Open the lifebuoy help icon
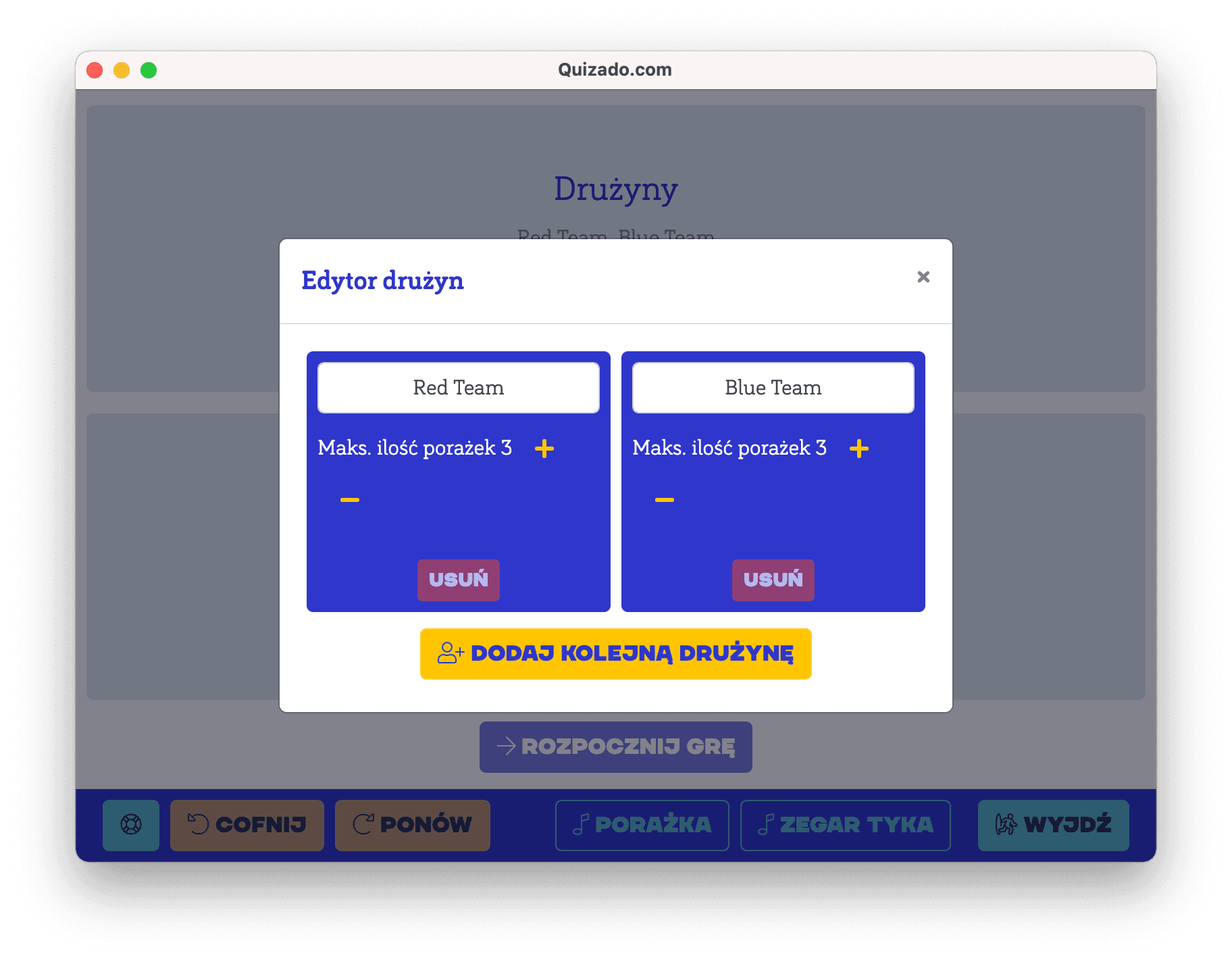 131,825
